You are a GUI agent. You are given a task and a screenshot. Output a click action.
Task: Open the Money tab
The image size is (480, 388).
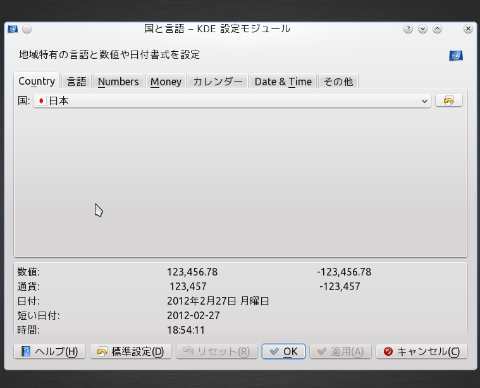click(166, 82)
